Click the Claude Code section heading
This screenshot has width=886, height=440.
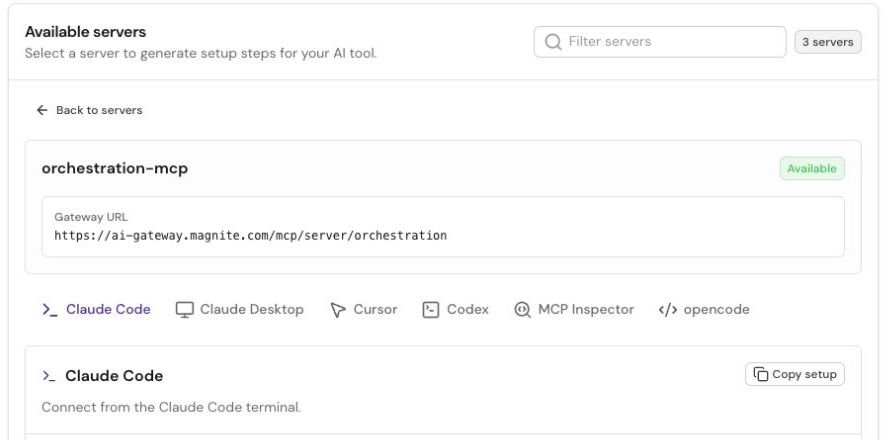(114, 376)
